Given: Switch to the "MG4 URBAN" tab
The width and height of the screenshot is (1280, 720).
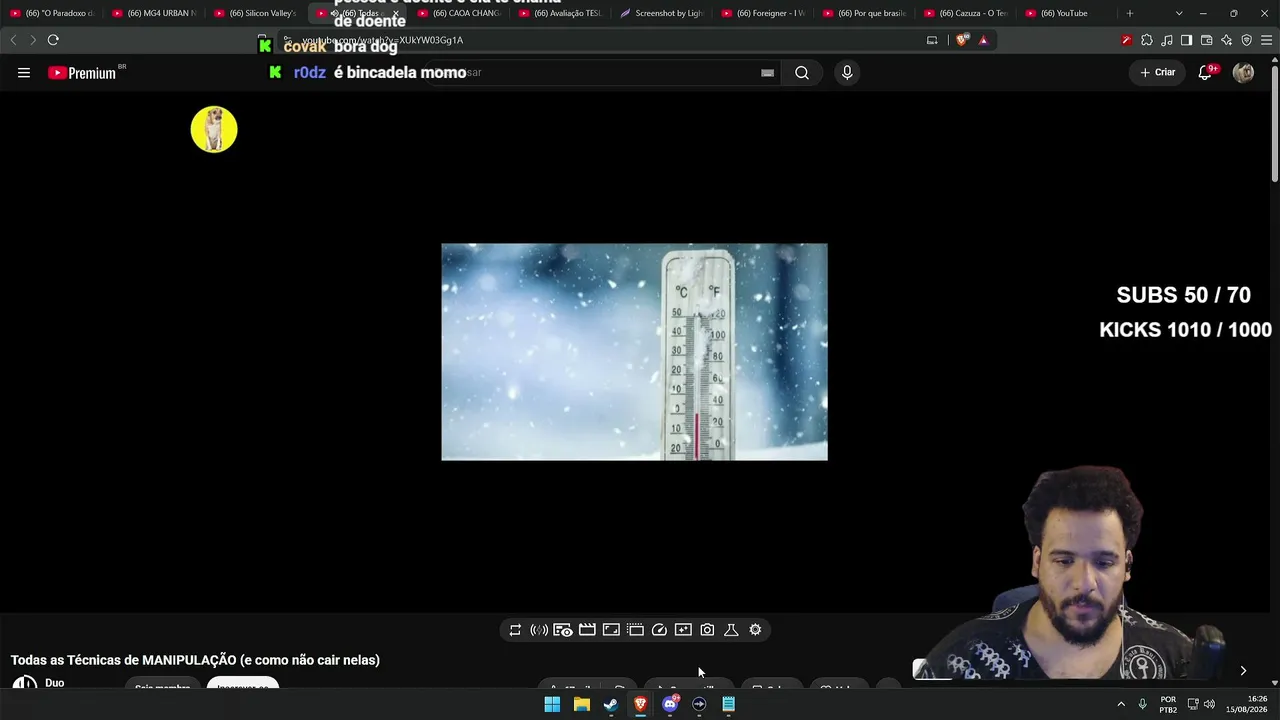Looking at the screenshot, I should 154,13.
